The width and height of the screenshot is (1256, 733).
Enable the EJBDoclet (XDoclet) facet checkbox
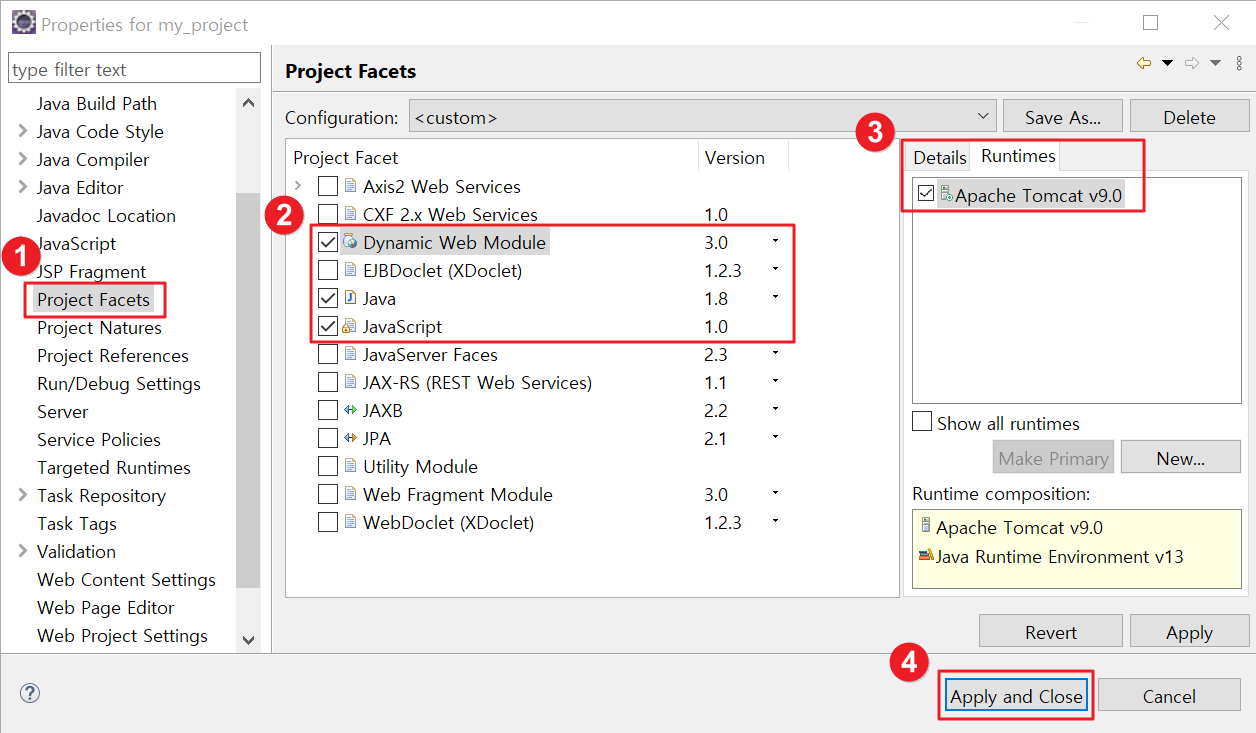pyautogui.click(x=326, y=270)
